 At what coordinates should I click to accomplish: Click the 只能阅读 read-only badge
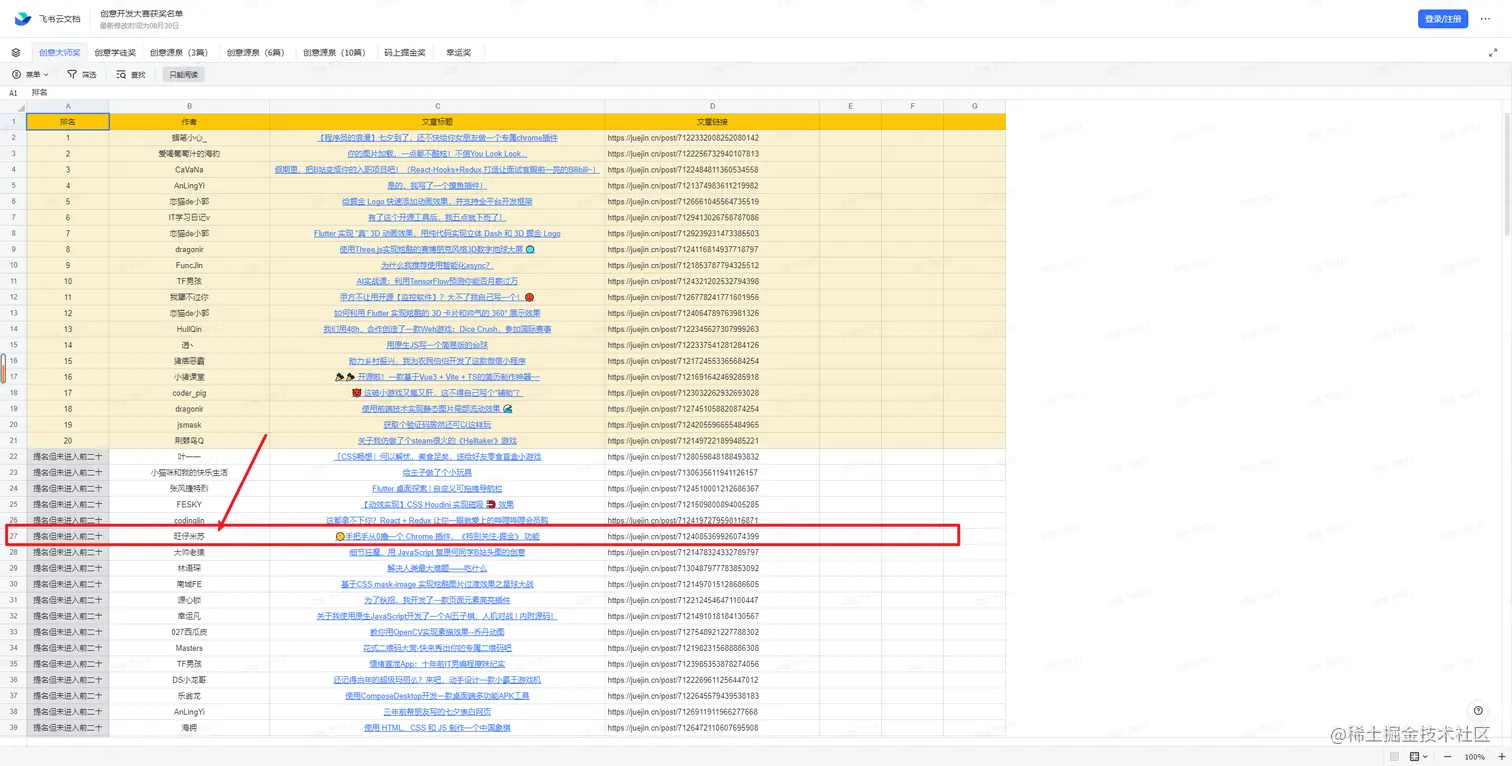pos(183,74)
